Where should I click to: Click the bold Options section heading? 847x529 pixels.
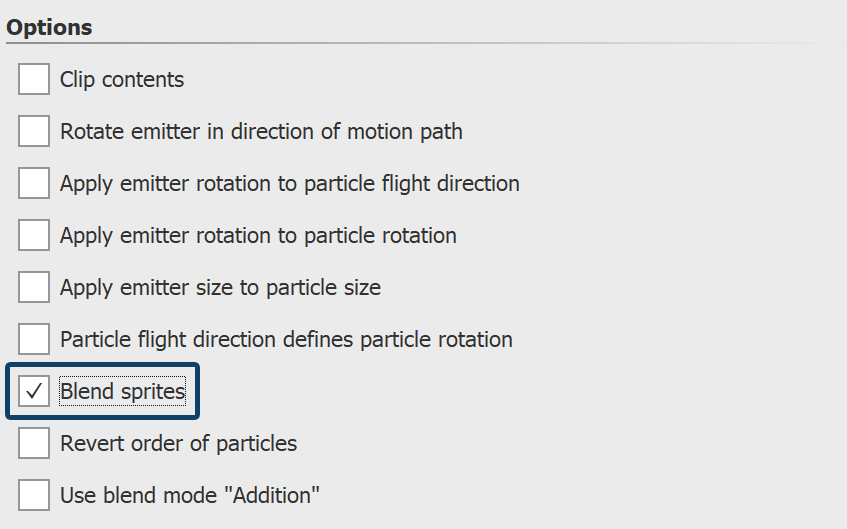pos(49,28)
